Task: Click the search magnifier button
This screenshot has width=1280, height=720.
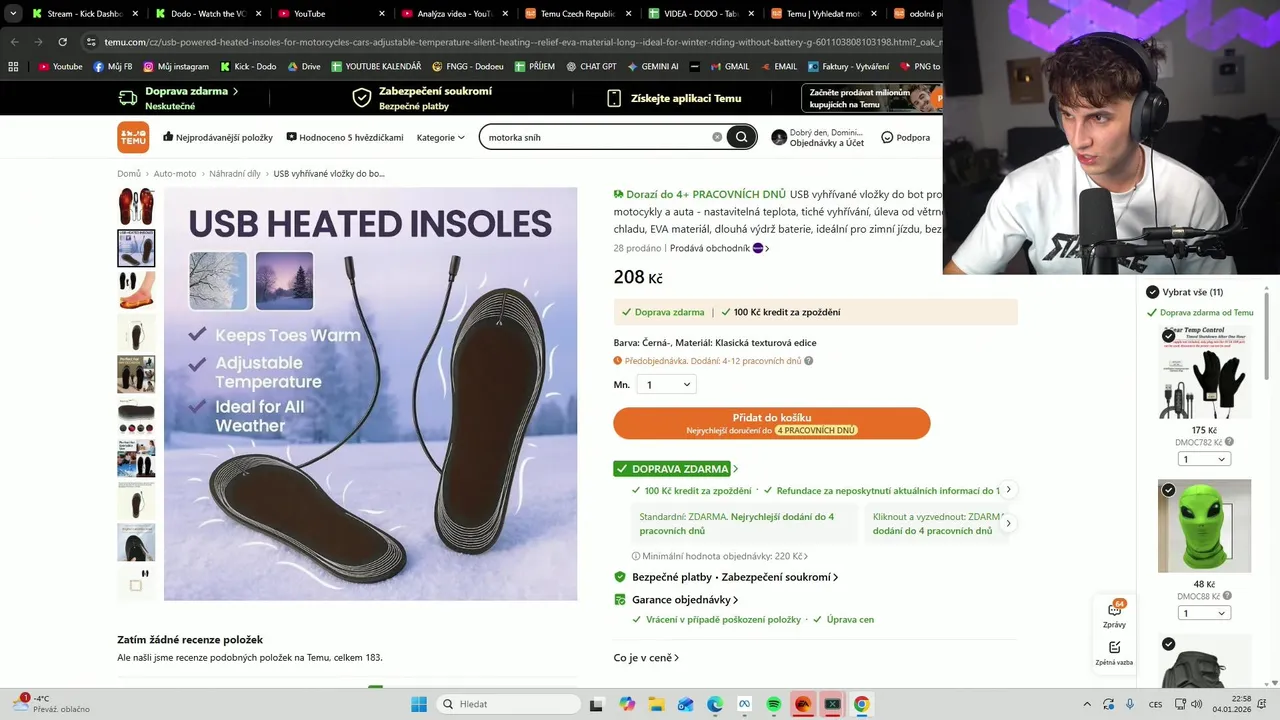Action: point(741,137)
